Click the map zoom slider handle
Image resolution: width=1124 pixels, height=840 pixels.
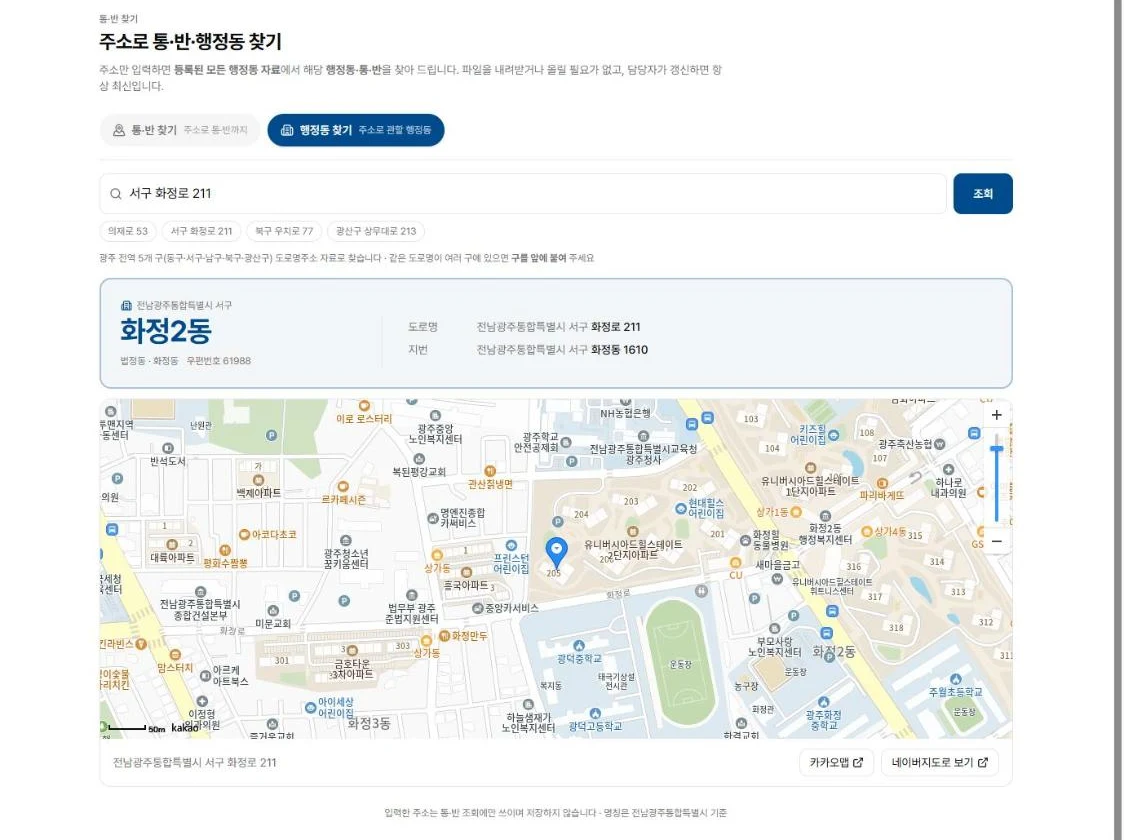coord(996,449)
